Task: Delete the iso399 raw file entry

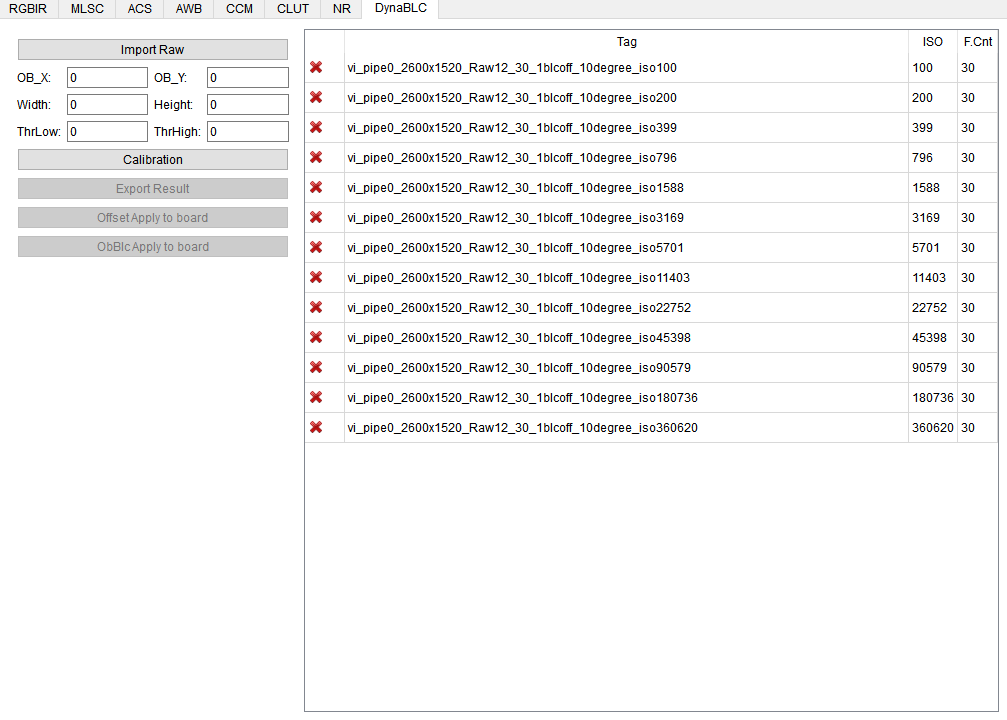Action: tap(316, 128)
